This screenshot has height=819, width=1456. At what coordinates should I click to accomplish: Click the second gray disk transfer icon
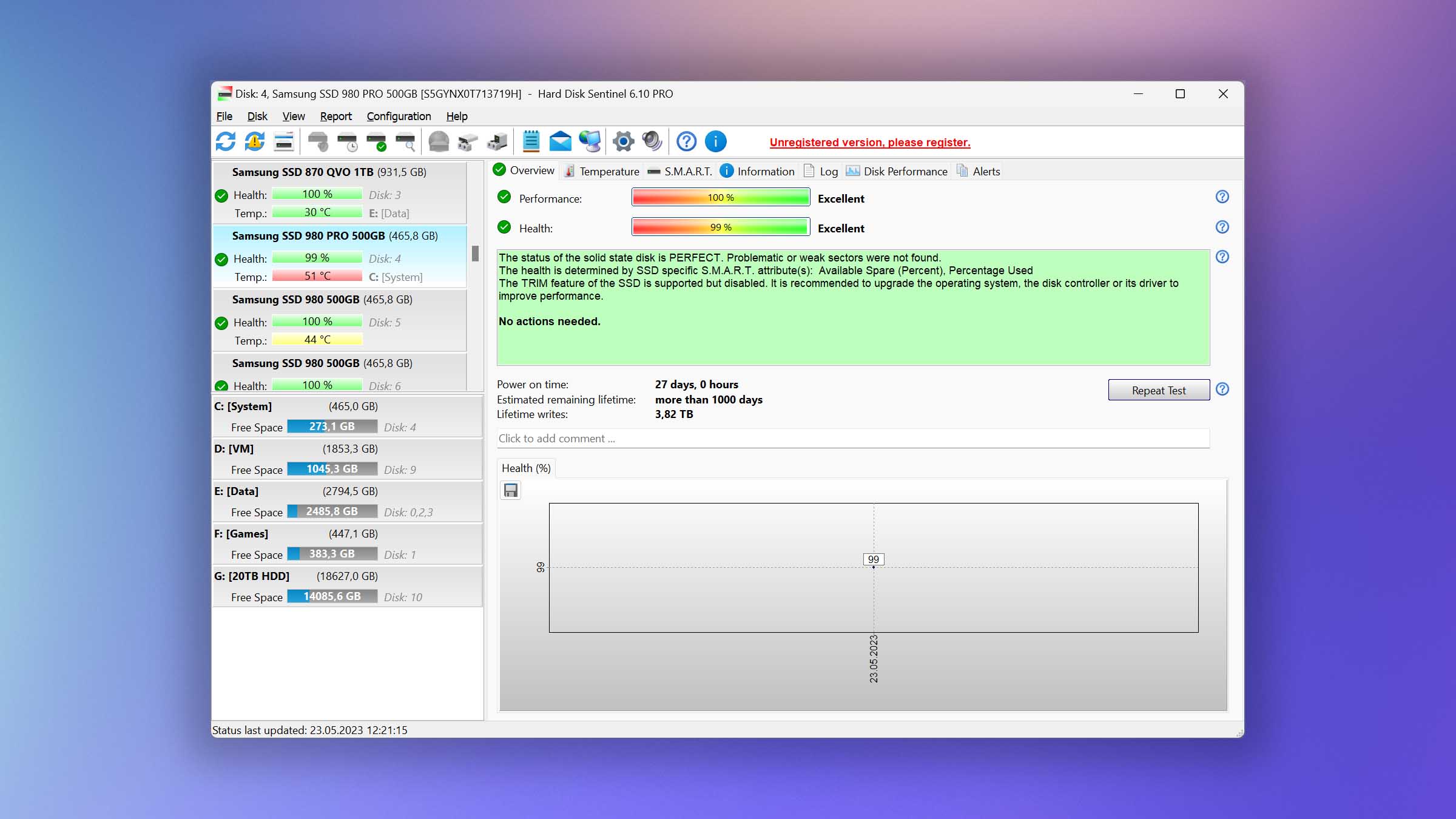[497, 142]
